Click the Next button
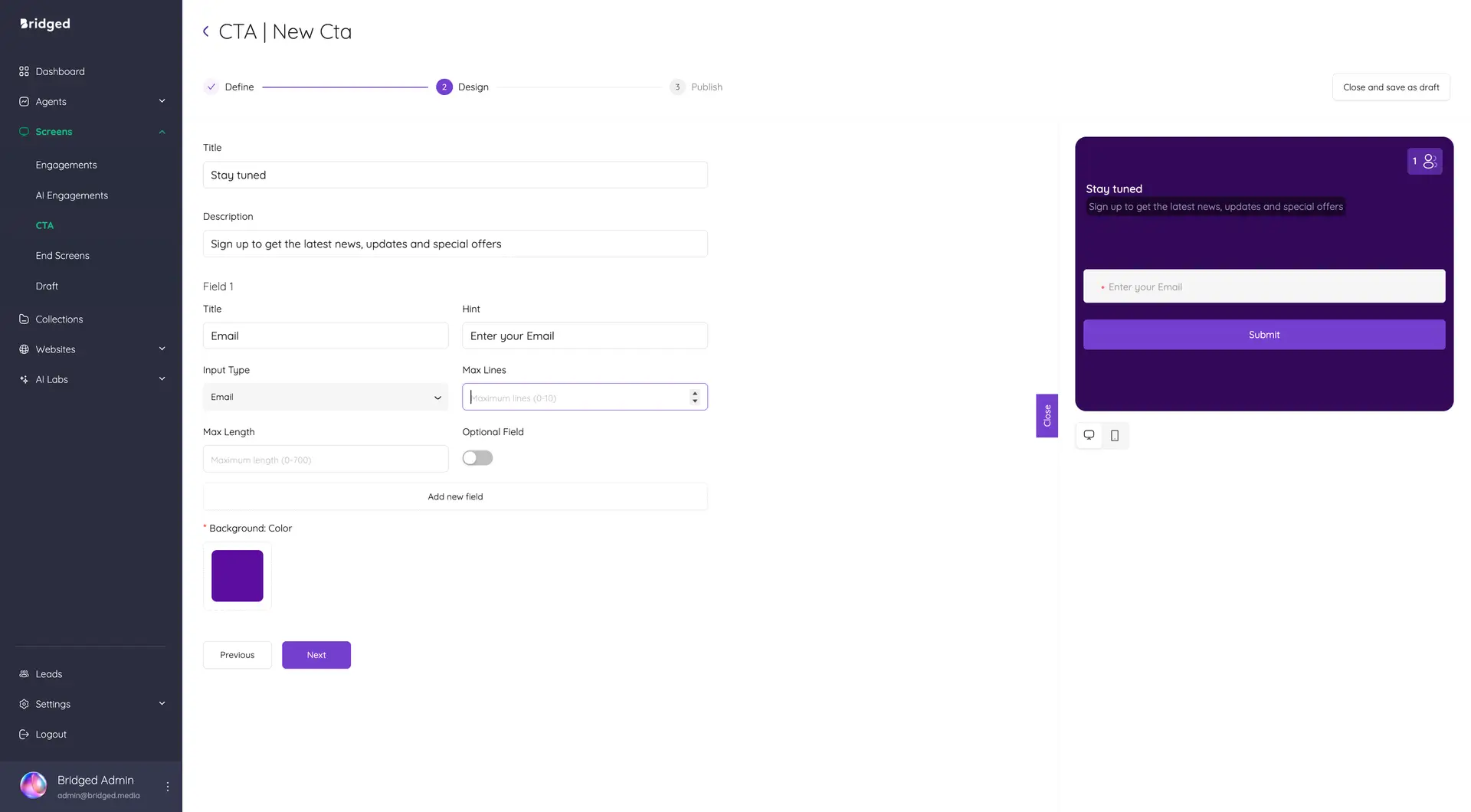Viewport: 1471px width, 812px height. click(316, 655)
